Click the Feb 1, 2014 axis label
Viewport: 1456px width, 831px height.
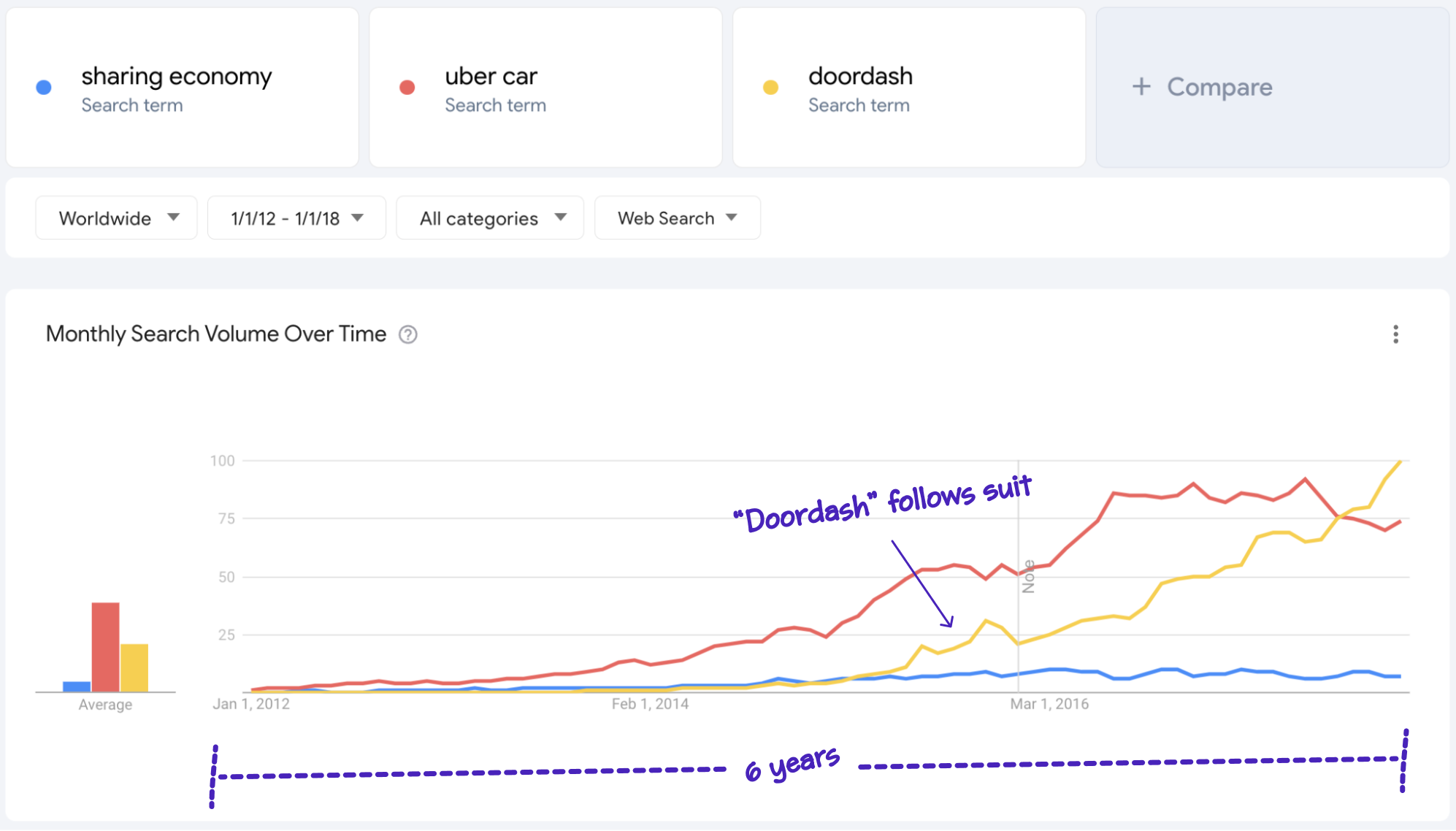click(x=650, y=704)
